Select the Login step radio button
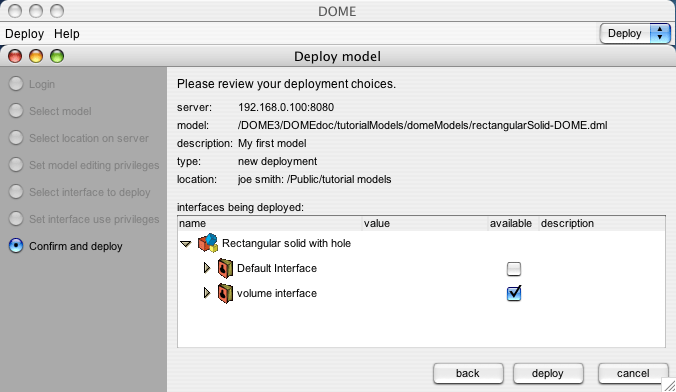 (16, 84)
